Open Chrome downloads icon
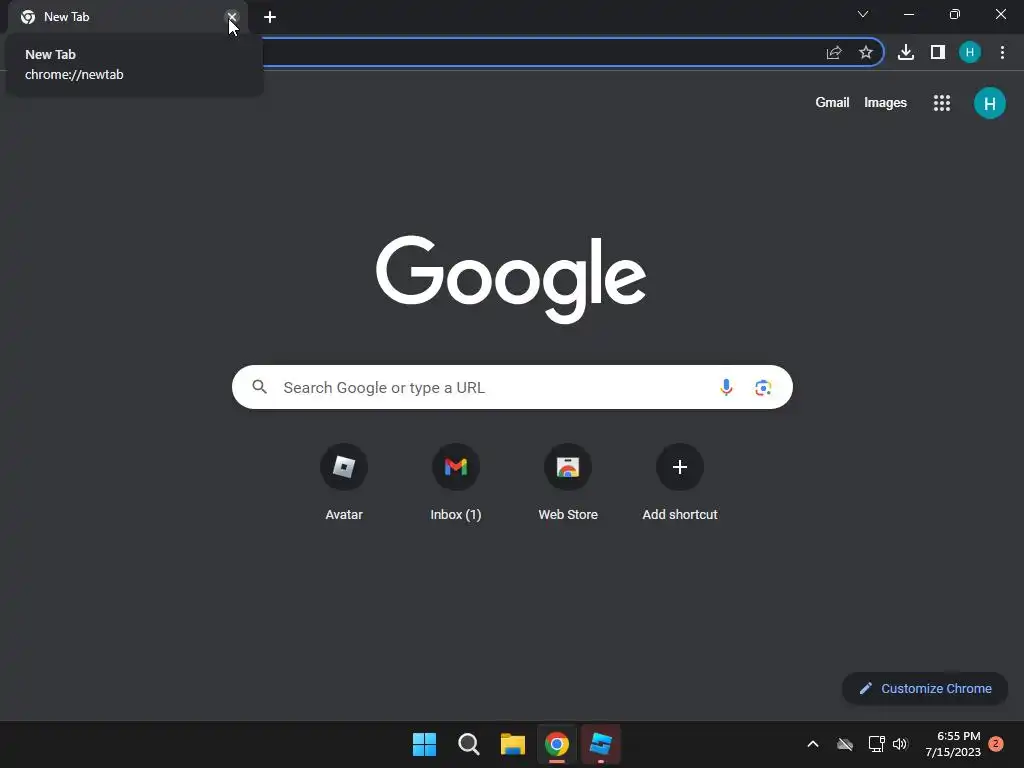 click(906, 52)
